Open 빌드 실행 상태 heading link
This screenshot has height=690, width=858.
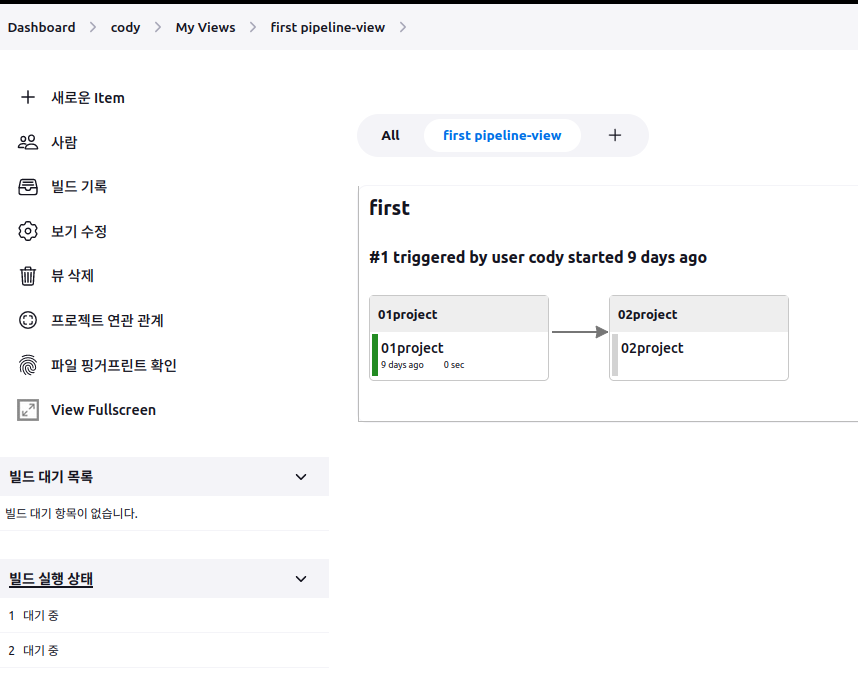tap(51, 579)
